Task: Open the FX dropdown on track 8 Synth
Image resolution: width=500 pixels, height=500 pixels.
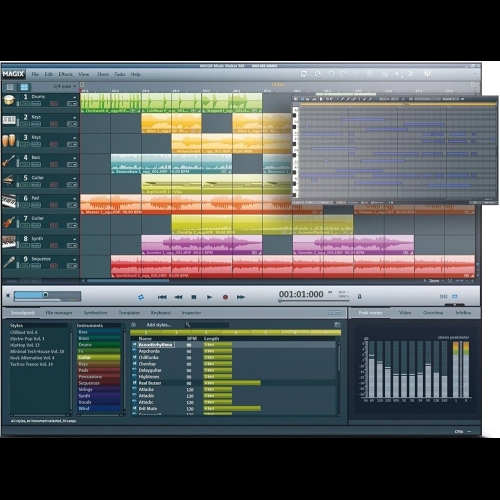Action: 72,246
